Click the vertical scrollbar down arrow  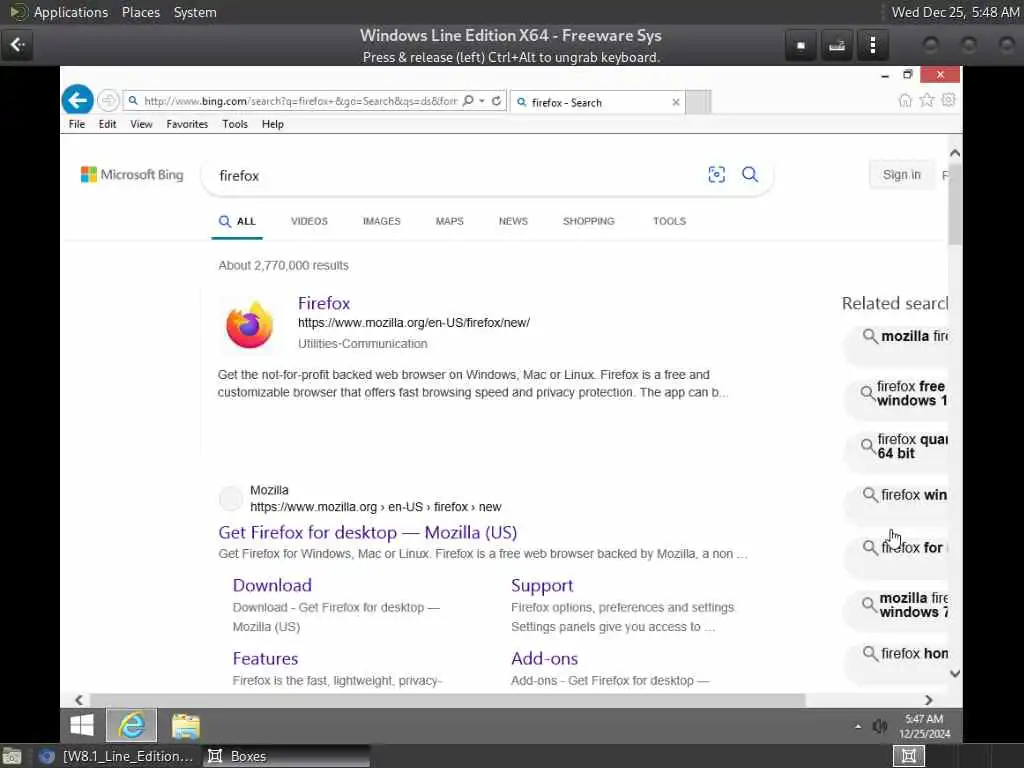[955, 673]
